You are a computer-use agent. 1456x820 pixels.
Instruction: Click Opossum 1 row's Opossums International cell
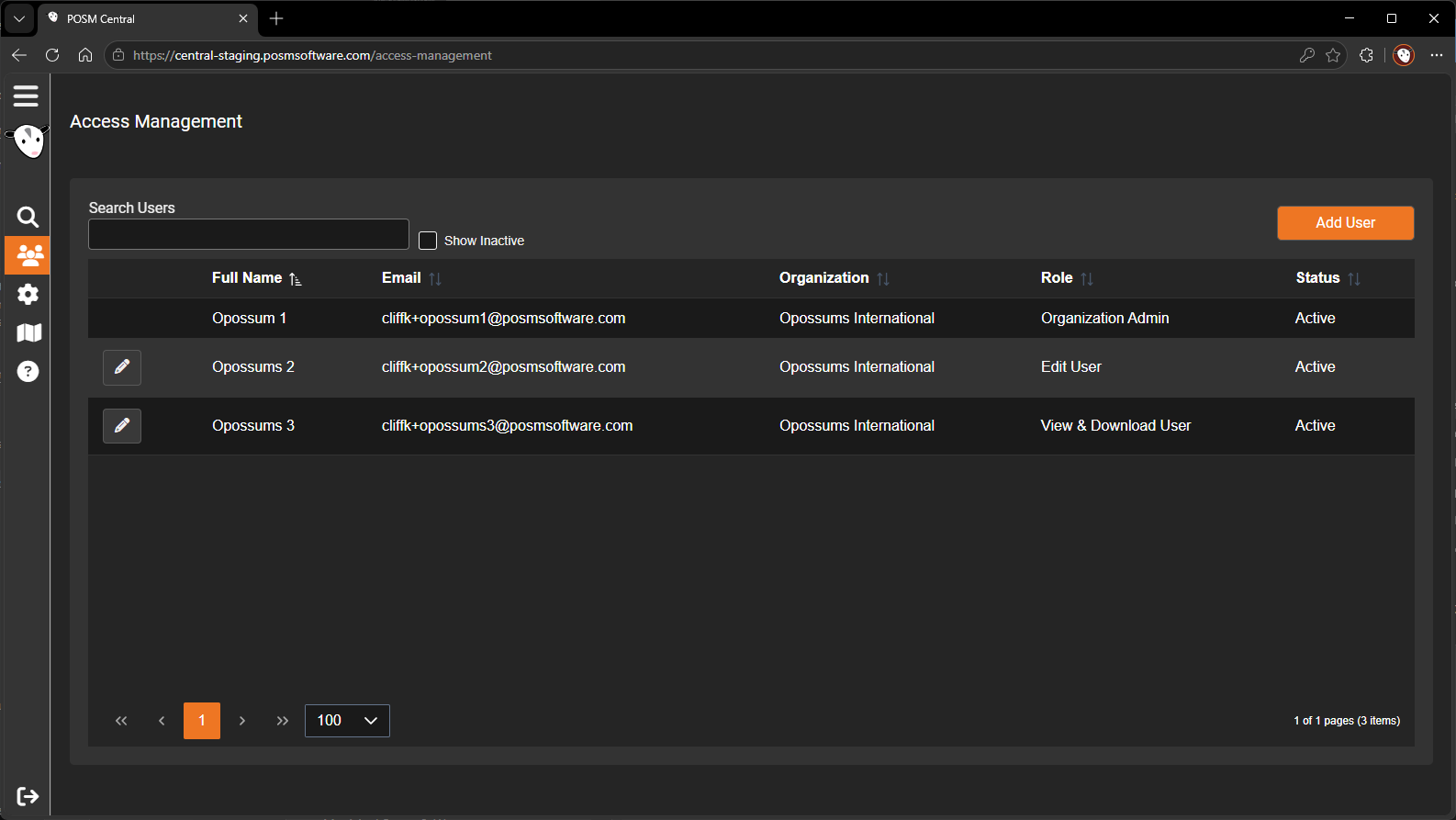click(x=857, y=319)
